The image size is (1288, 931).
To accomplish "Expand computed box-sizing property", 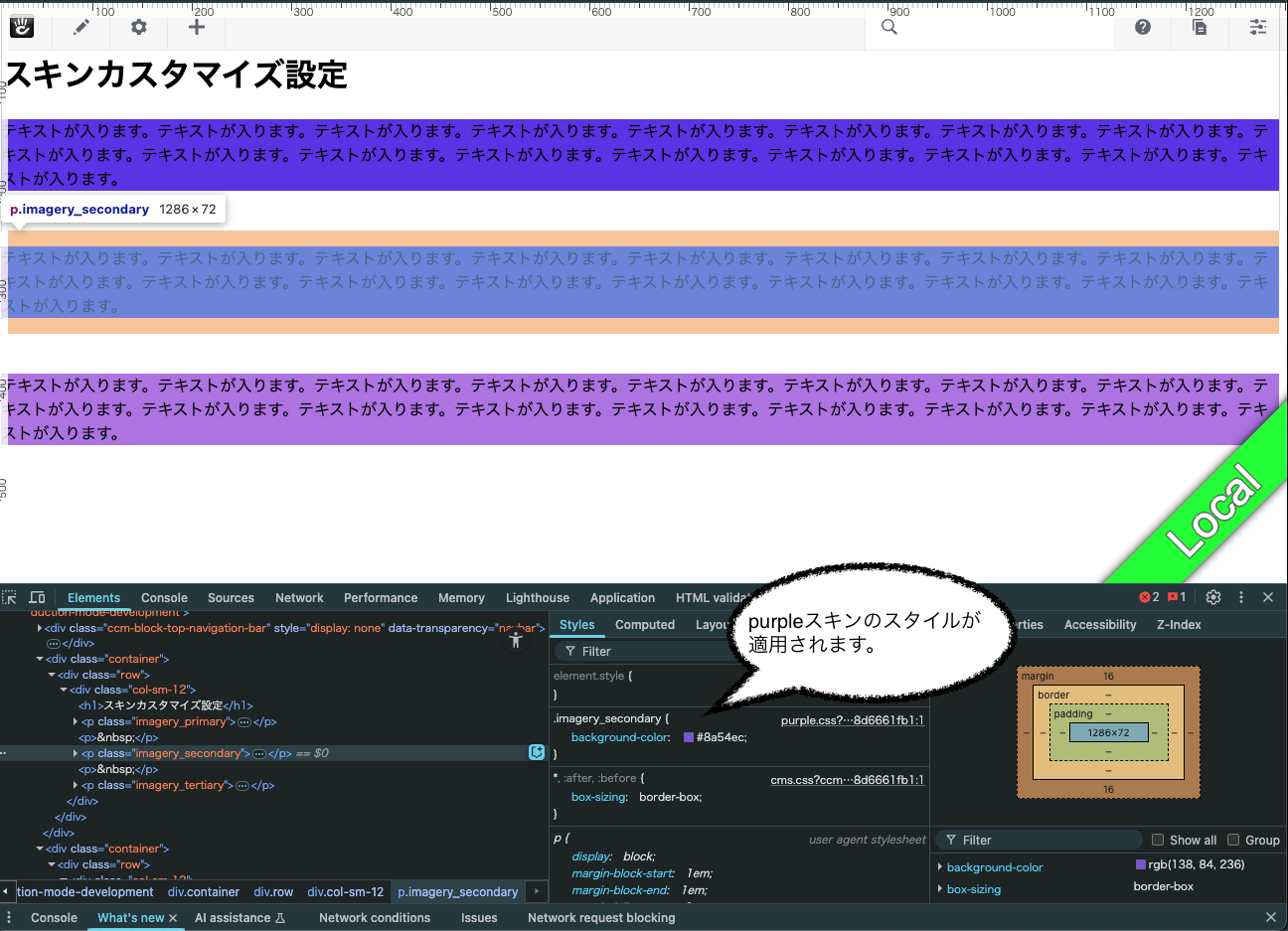I will [x=940, y=889].
